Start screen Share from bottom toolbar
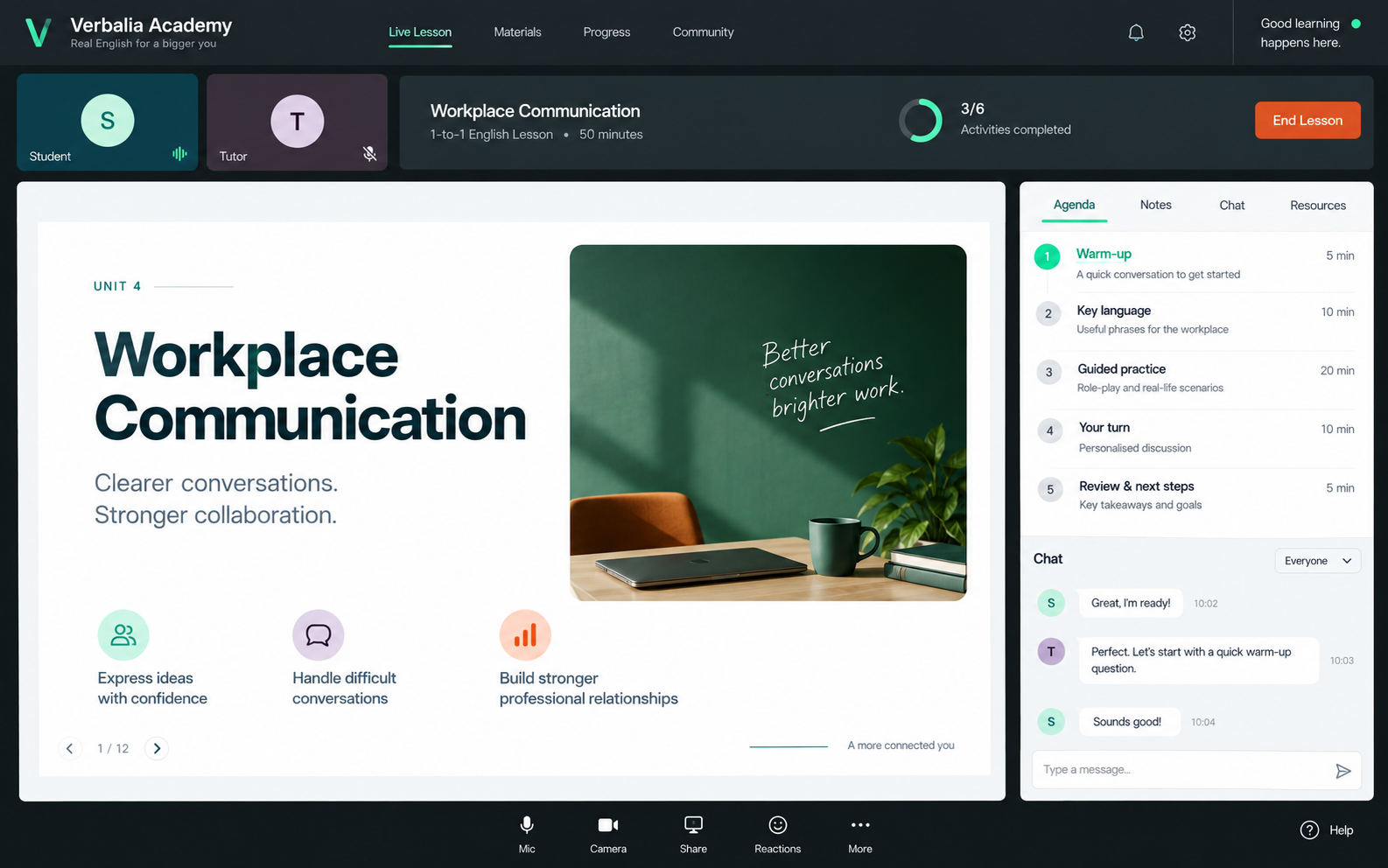 point(693,835)
